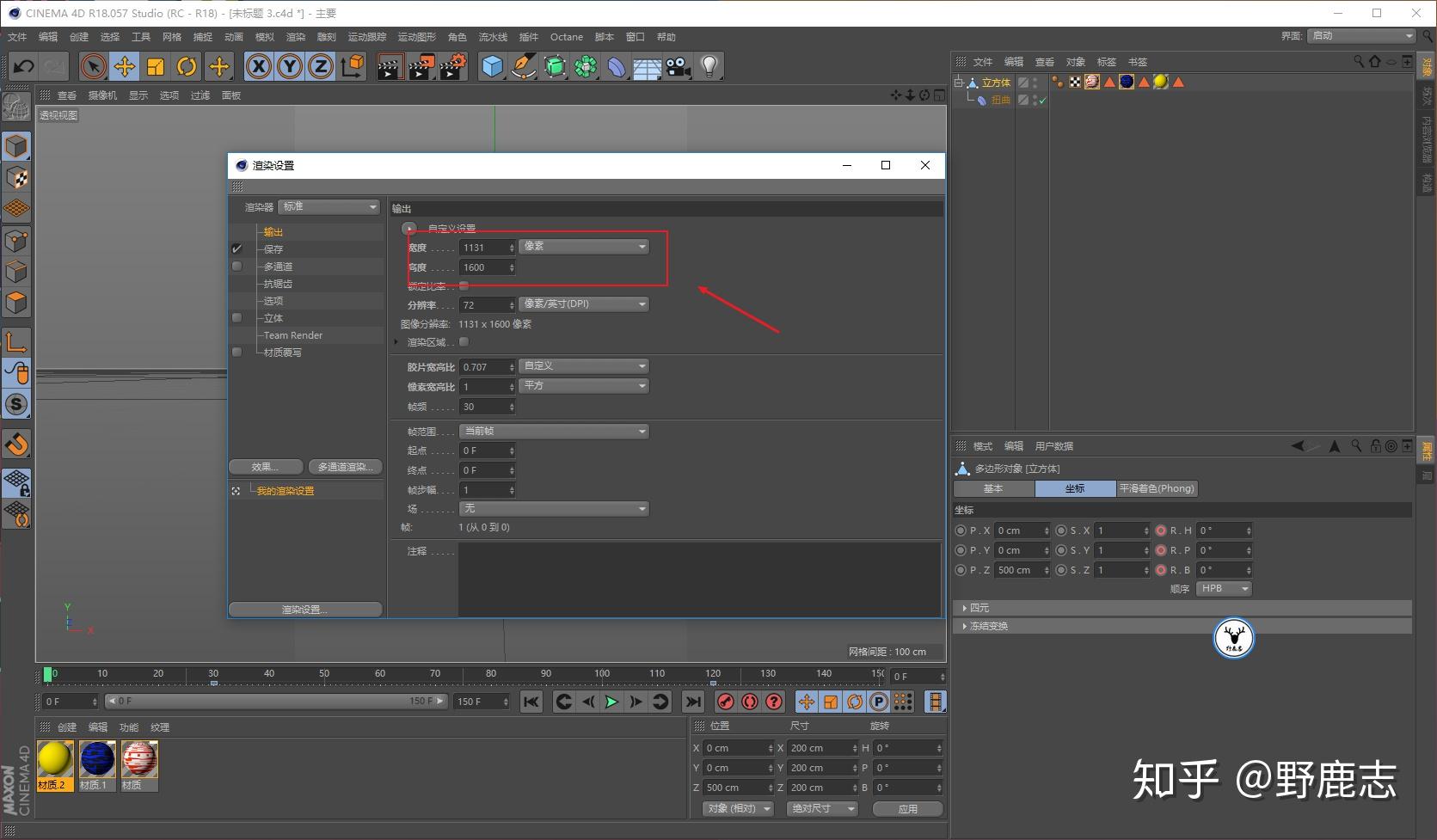Open the 渲染器 标准 dropdown
Viewport: 1437px width, 840px height.
(329, 207)
